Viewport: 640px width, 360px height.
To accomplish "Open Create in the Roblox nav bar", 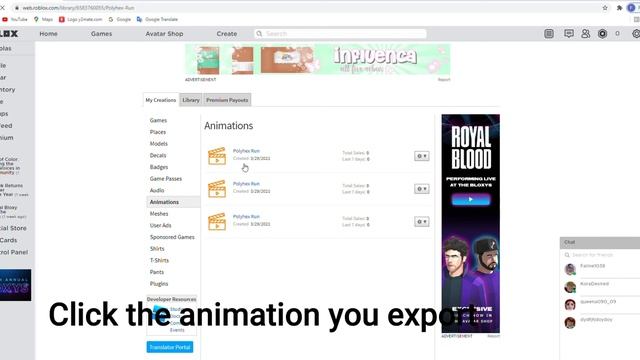I will pos(227,34).
